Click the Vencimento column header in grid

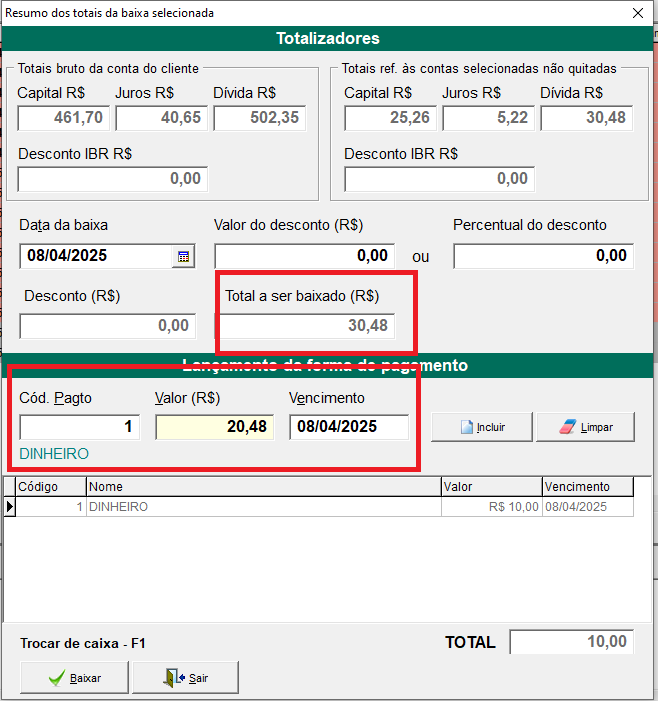(588, 487)
